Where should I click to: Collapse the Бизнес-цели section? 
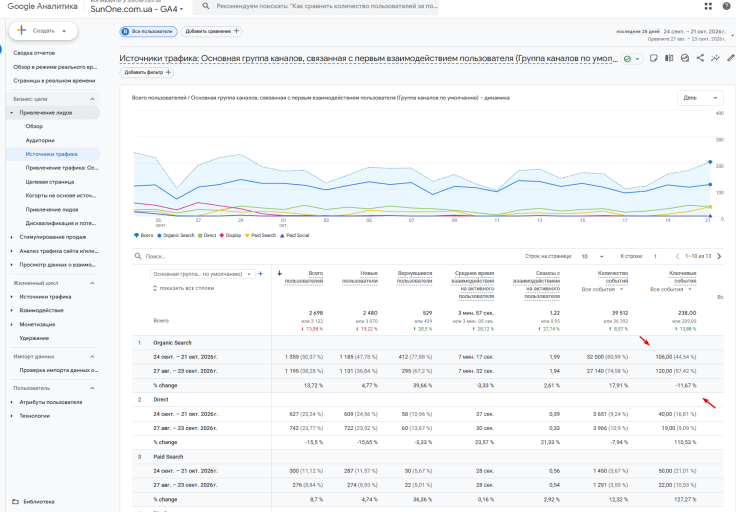pos(92,99)
